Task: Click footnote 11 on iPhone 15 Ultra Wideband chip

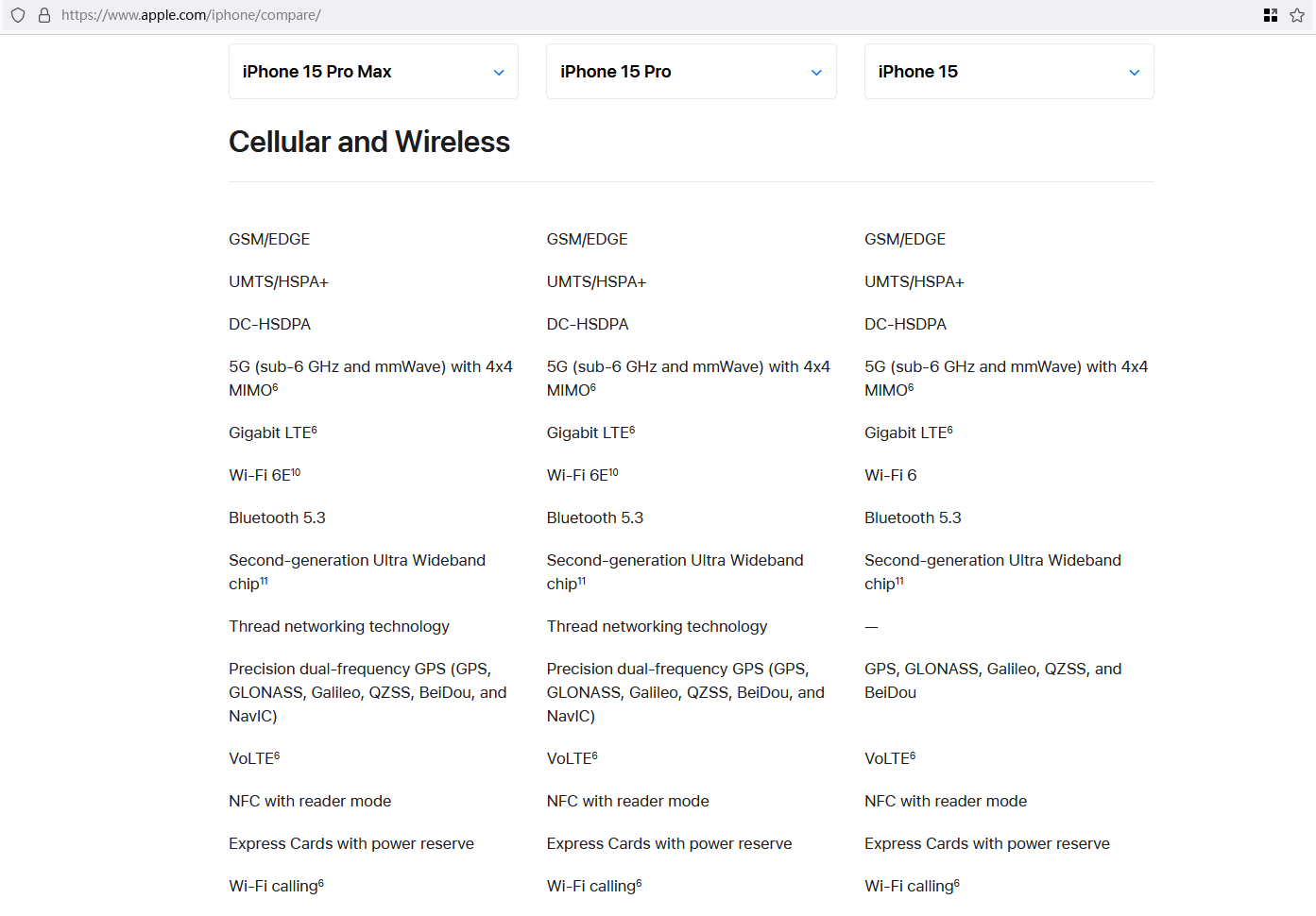Action: [899, 581]
